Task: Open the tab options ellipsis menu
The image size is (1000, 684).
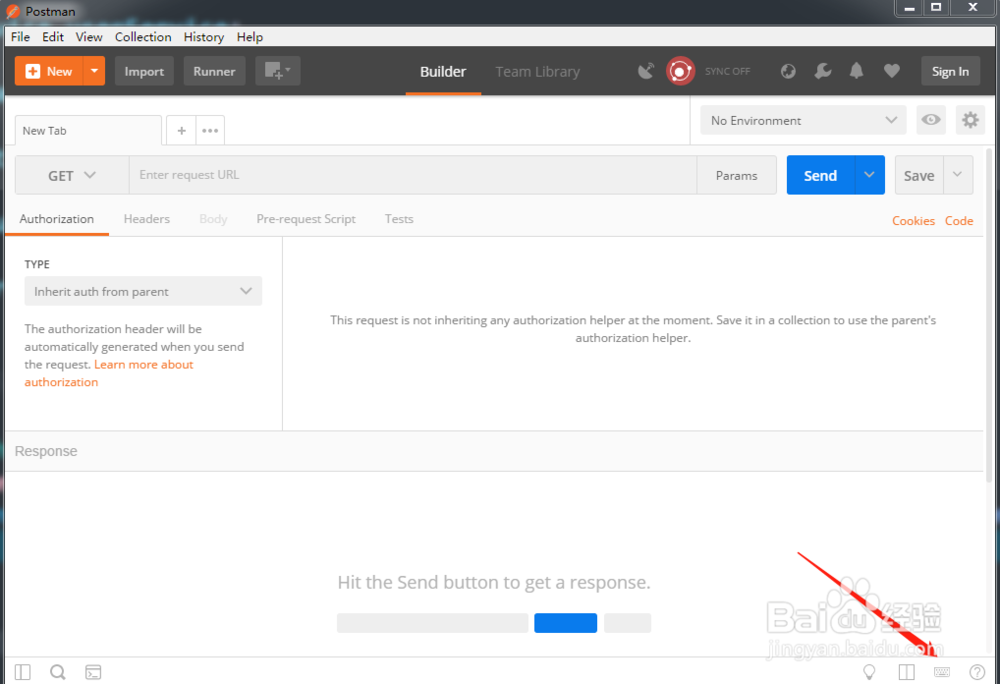Action: point(210,131)
